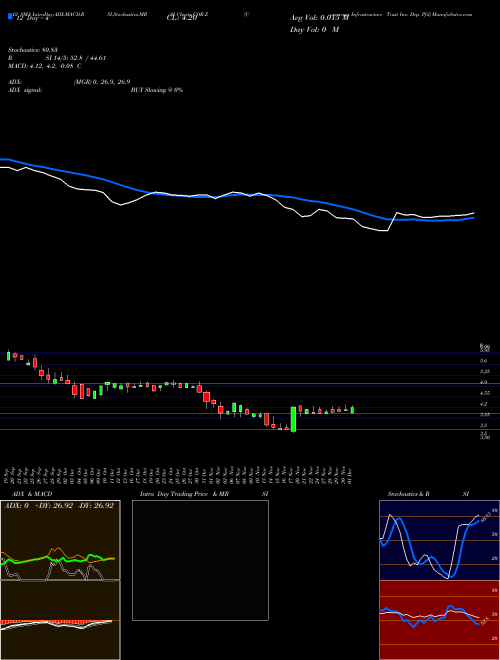This screenshot has height=660, width=500.
Task: Click the 'ManafaSutra.com' text at top right
Action: coord(451,14)
